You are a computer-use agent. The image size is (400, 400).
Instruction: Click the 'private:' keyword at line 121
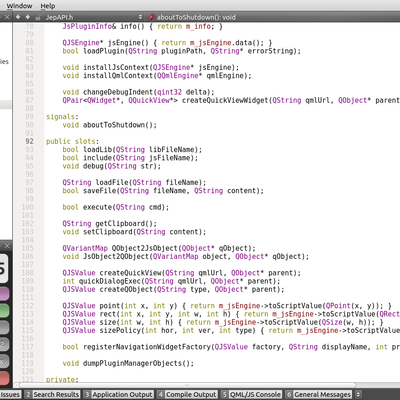(x=62, y=379)
